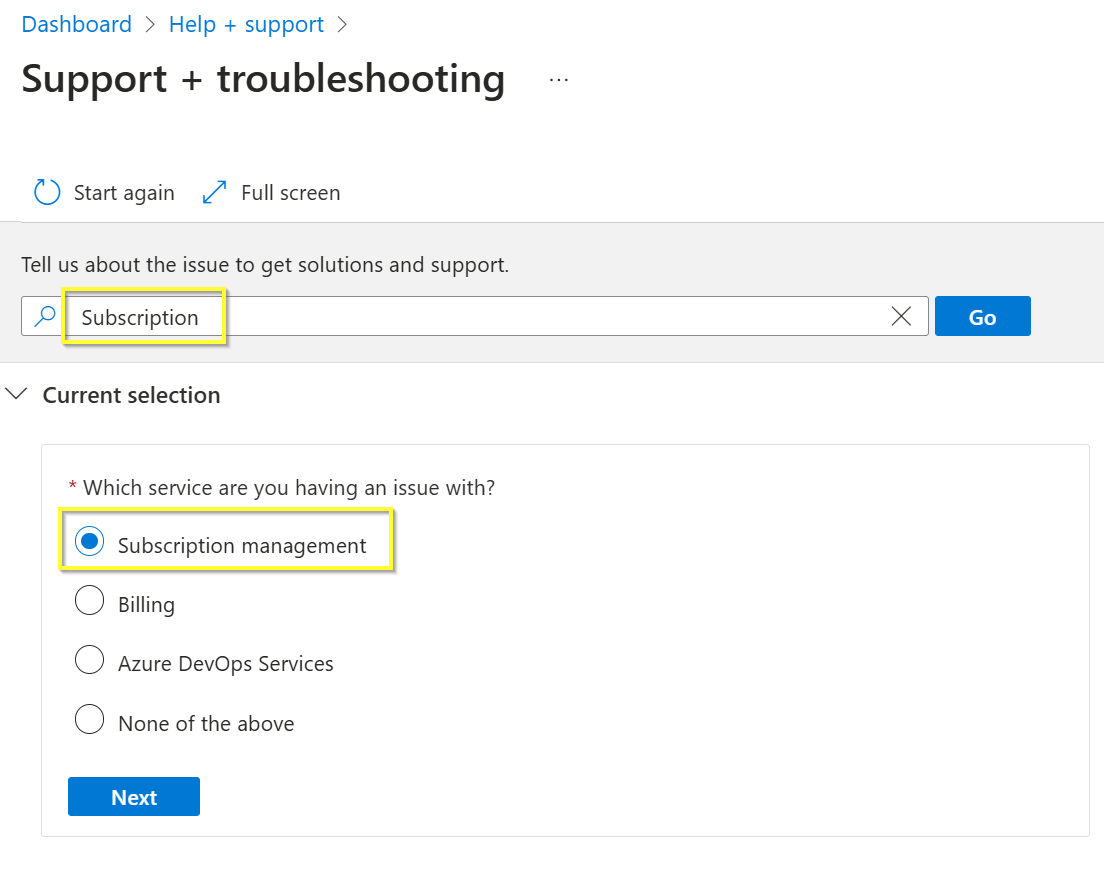The height and width of the screenshot is (877, 1104).
Task: Click the Next button
Action: tap(133, 797)
